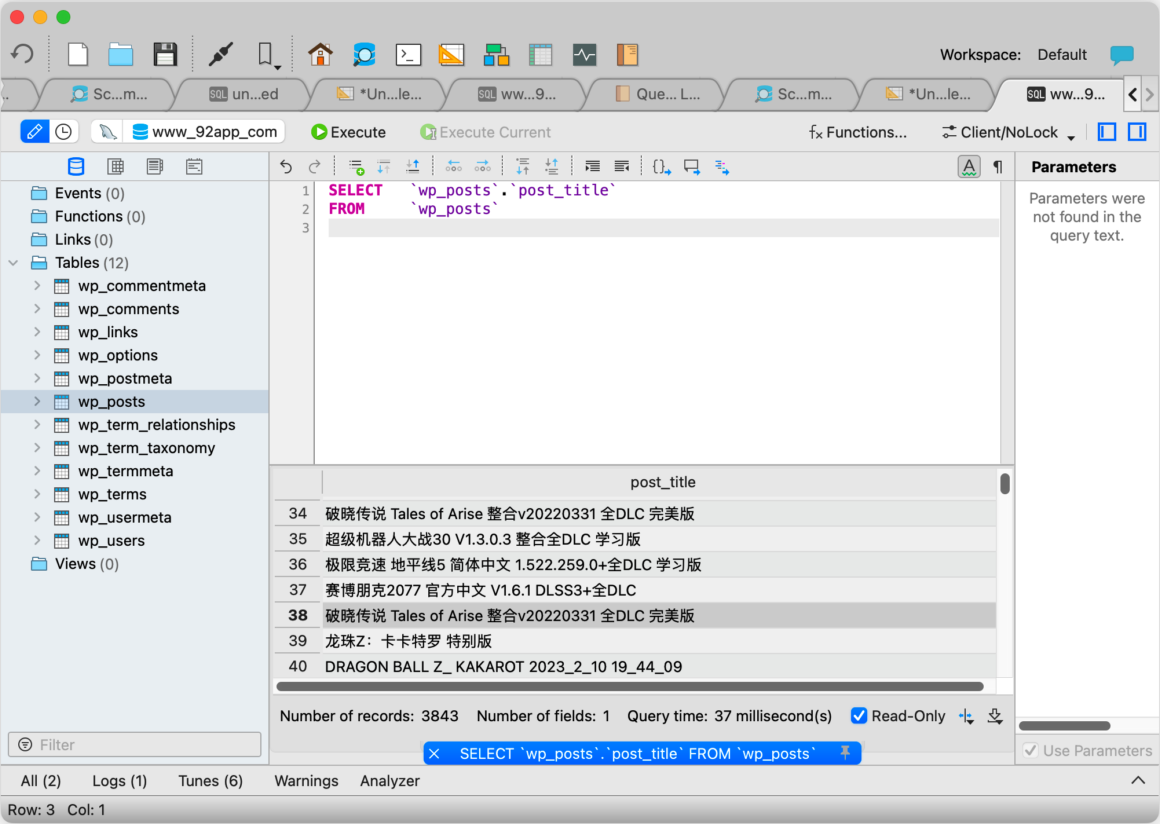
Task: Toggle the pencil edit mode button
Action: click(34, 132)
